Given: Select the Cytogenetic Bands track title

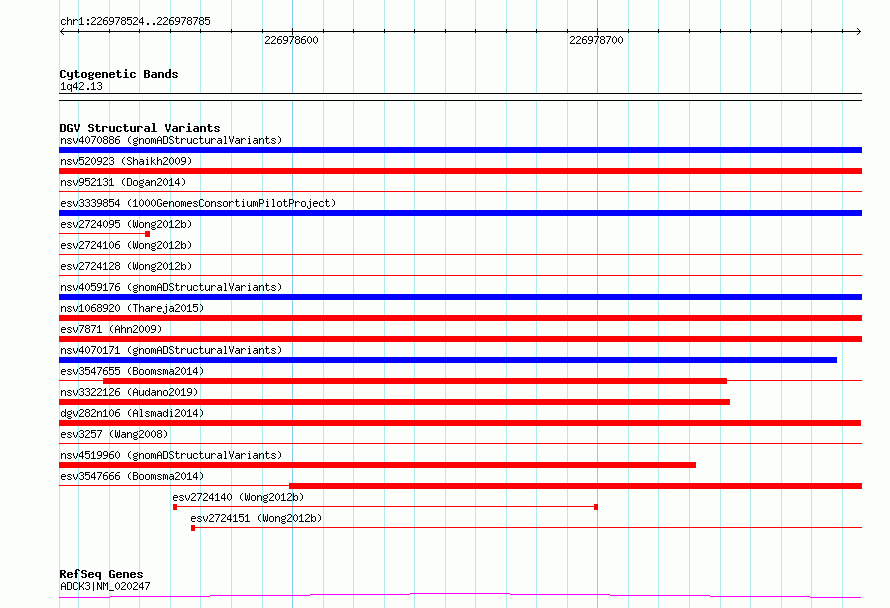Looking at the screenshot, I should pos(119,74).
